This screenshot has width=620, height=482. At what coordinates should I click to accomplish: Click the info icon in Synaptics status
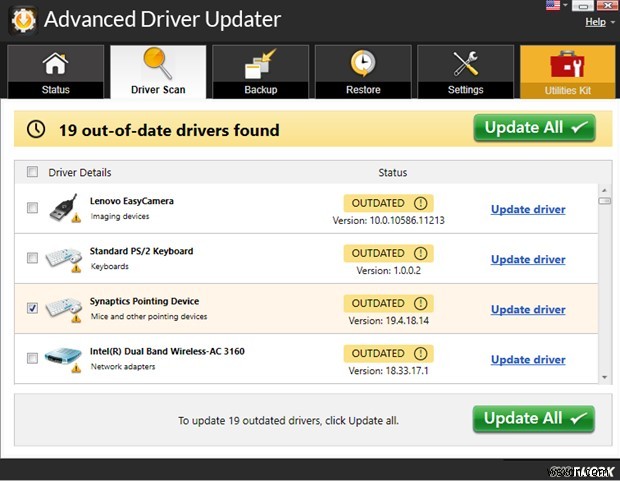point(420,303)
